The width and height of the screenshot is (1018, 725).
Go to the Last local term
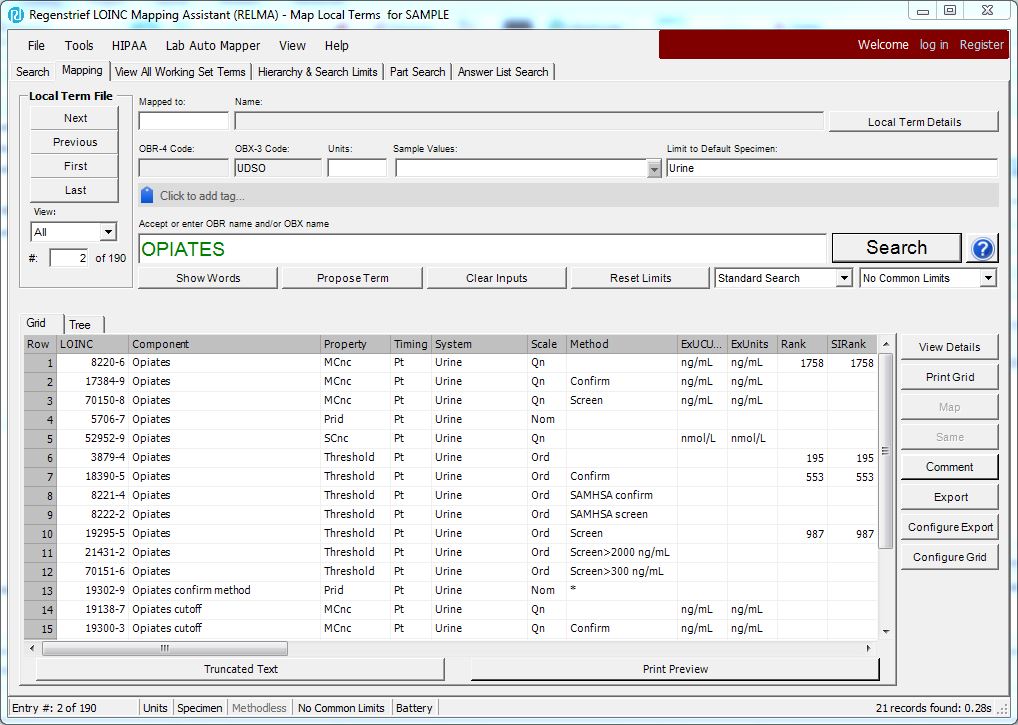click(x=75, y=190)
